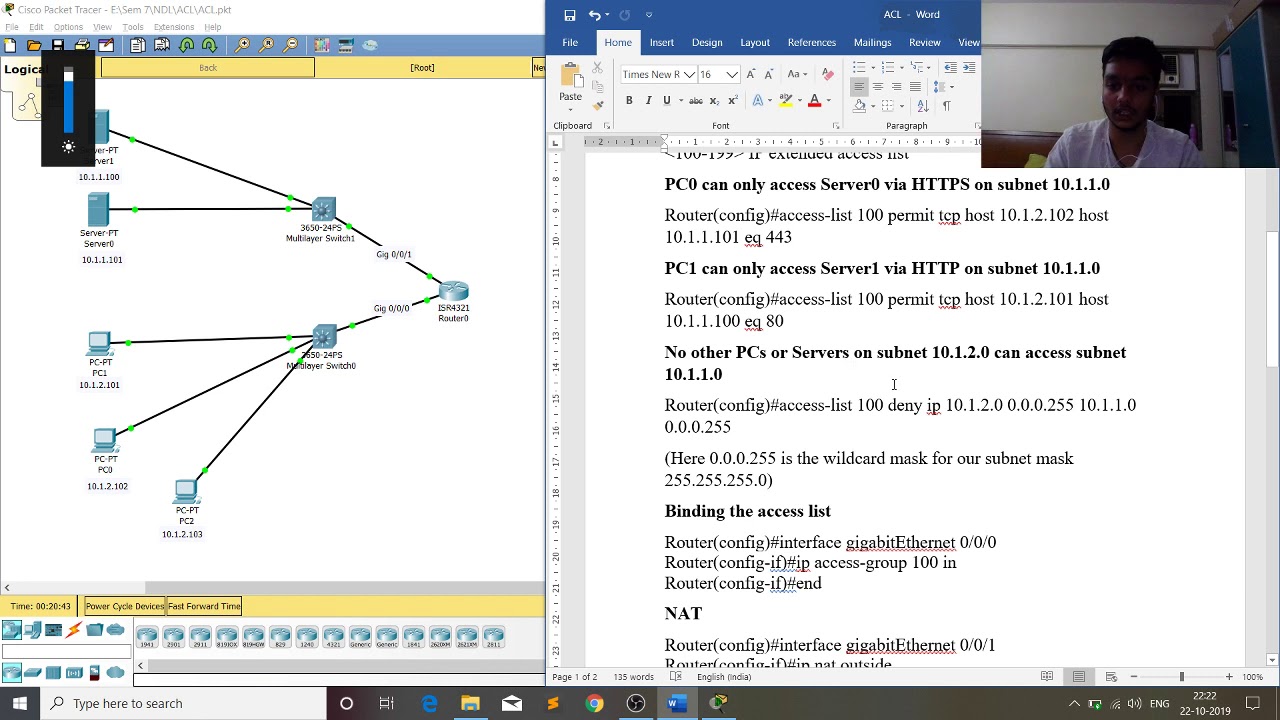Image resolution: width=1280 pixels, height=720 pixels.
Task: Click Cut scissors icon in Word
Action: tap(597, 68)
